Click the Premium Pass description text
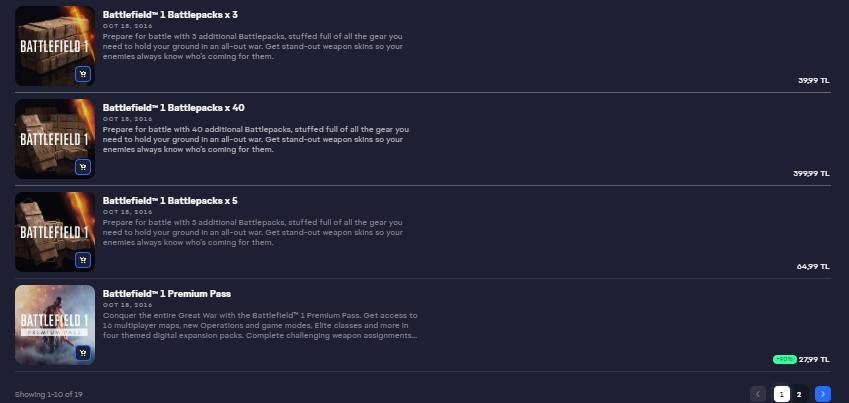The height and width of the screenshot is (403, 849). [x=260, y=325]
